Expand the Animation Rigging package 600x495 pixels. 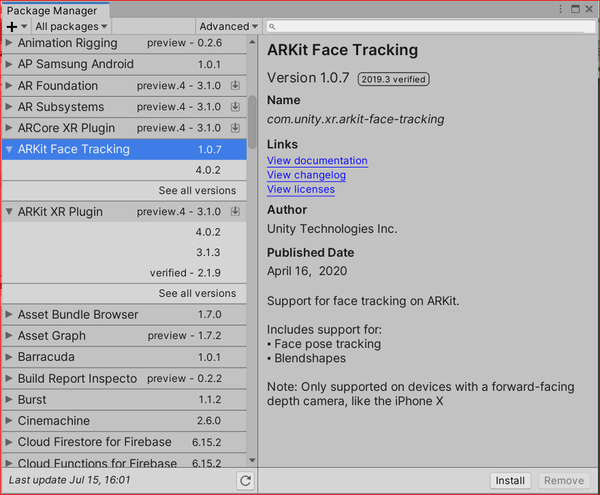[9, 42]
